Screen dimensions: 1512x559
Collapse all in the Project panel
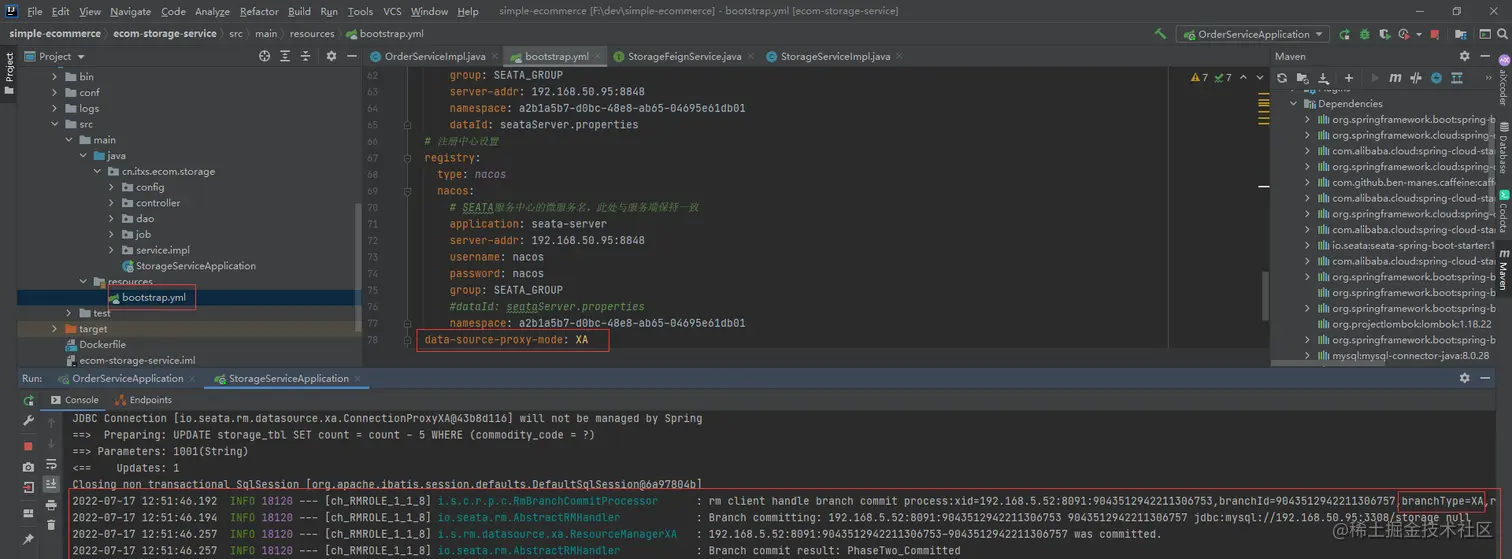(307, 56)
